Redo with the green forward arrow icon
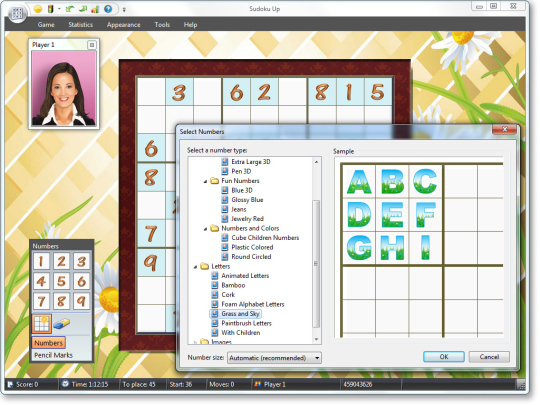This screenshot has width=540, height=405. (x=83, y=9)
